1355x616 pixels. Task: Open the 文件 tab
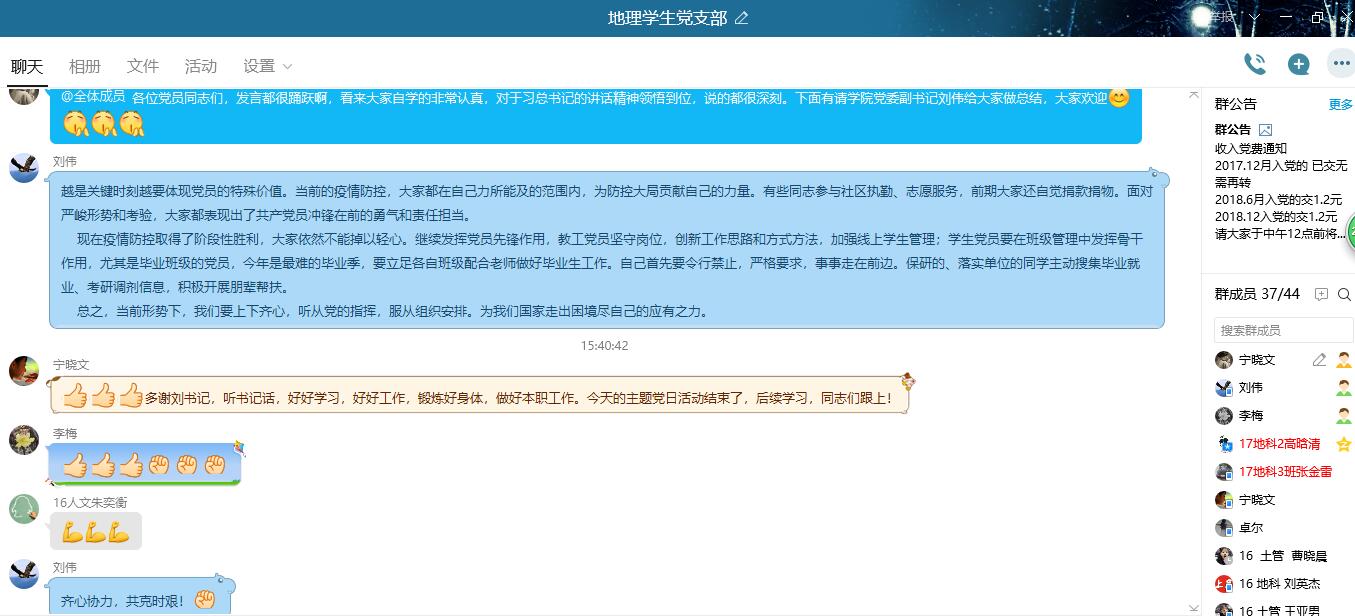[143, 66]
